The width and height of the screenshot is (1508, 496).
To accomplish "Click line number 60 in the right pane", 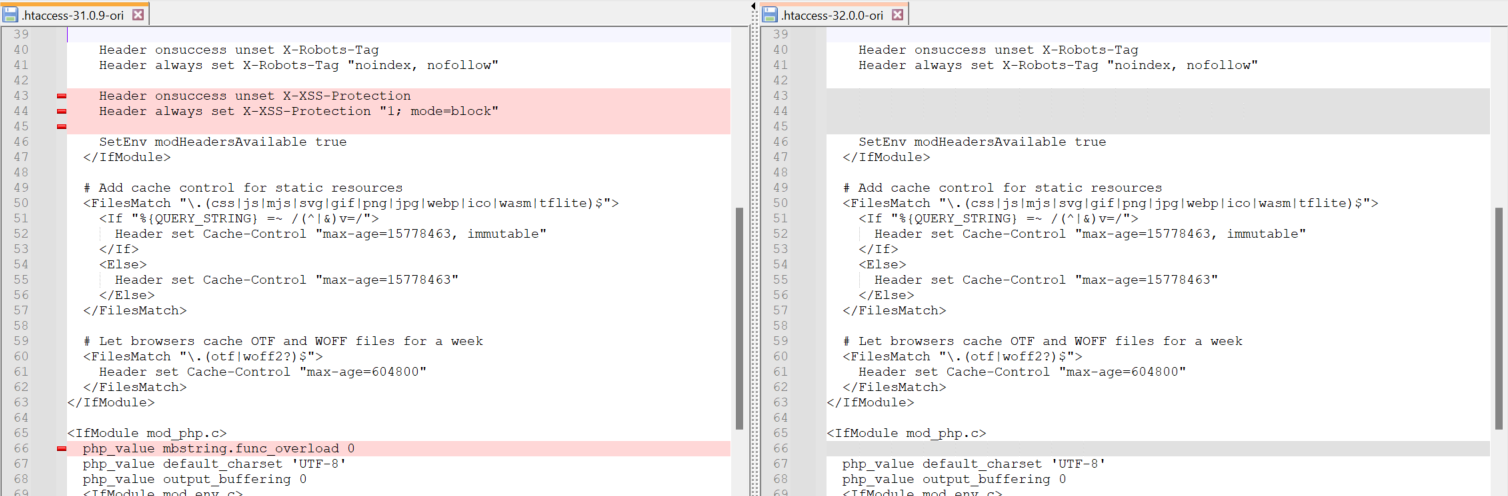I will click(x=781, y=356).
